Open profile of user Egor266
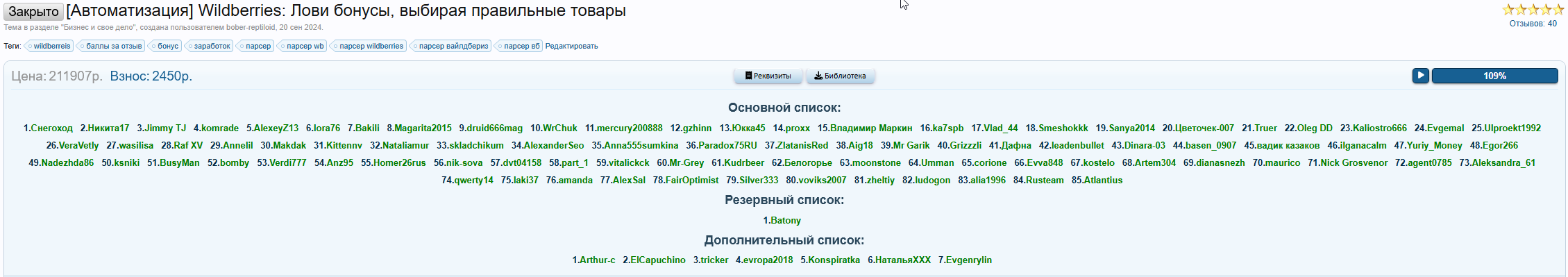Image resolution: width=1568 pixels, height=277 pixels. (1500, 145)
